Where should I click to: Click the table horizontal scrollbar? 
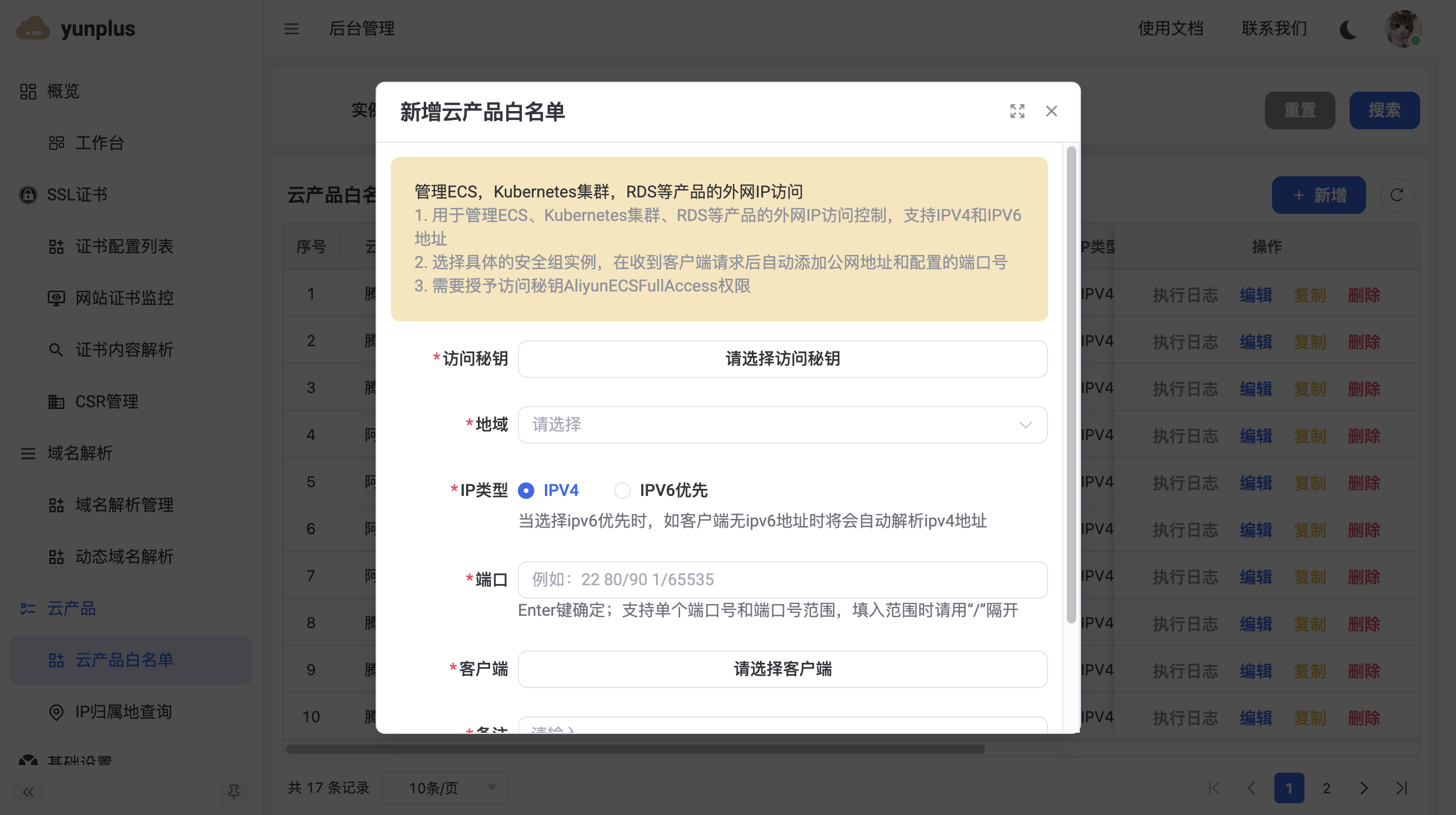click(635, 749)
